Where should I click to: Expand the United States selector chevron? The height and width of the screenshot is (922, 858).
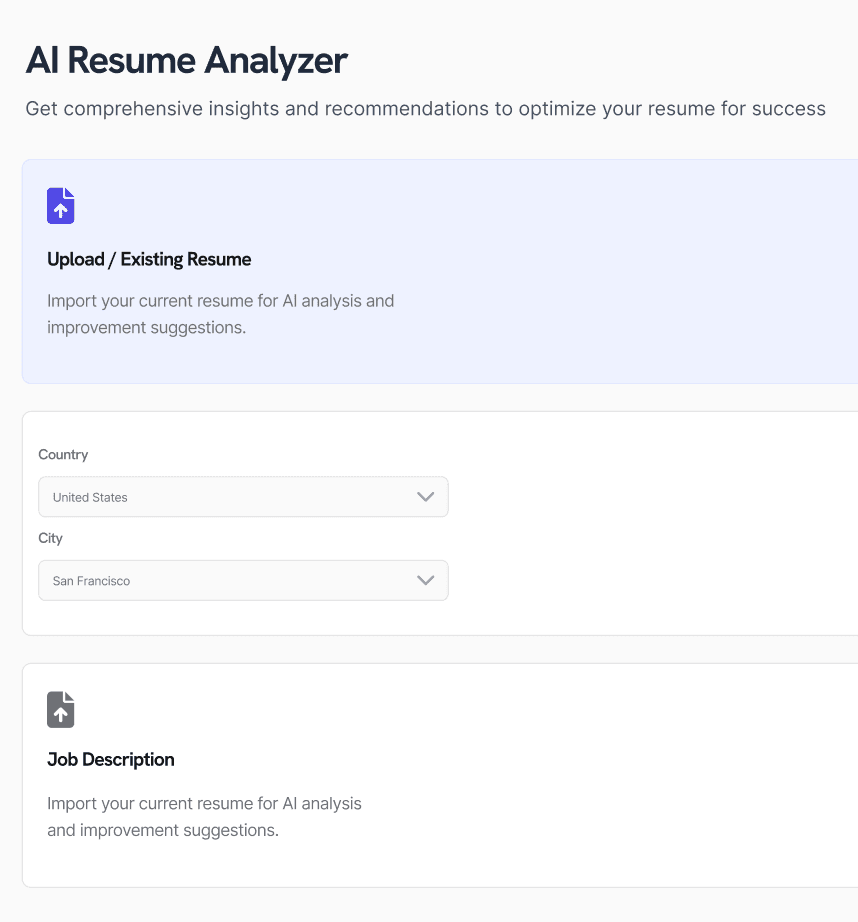pyautogui.click(x=425, y=497)
